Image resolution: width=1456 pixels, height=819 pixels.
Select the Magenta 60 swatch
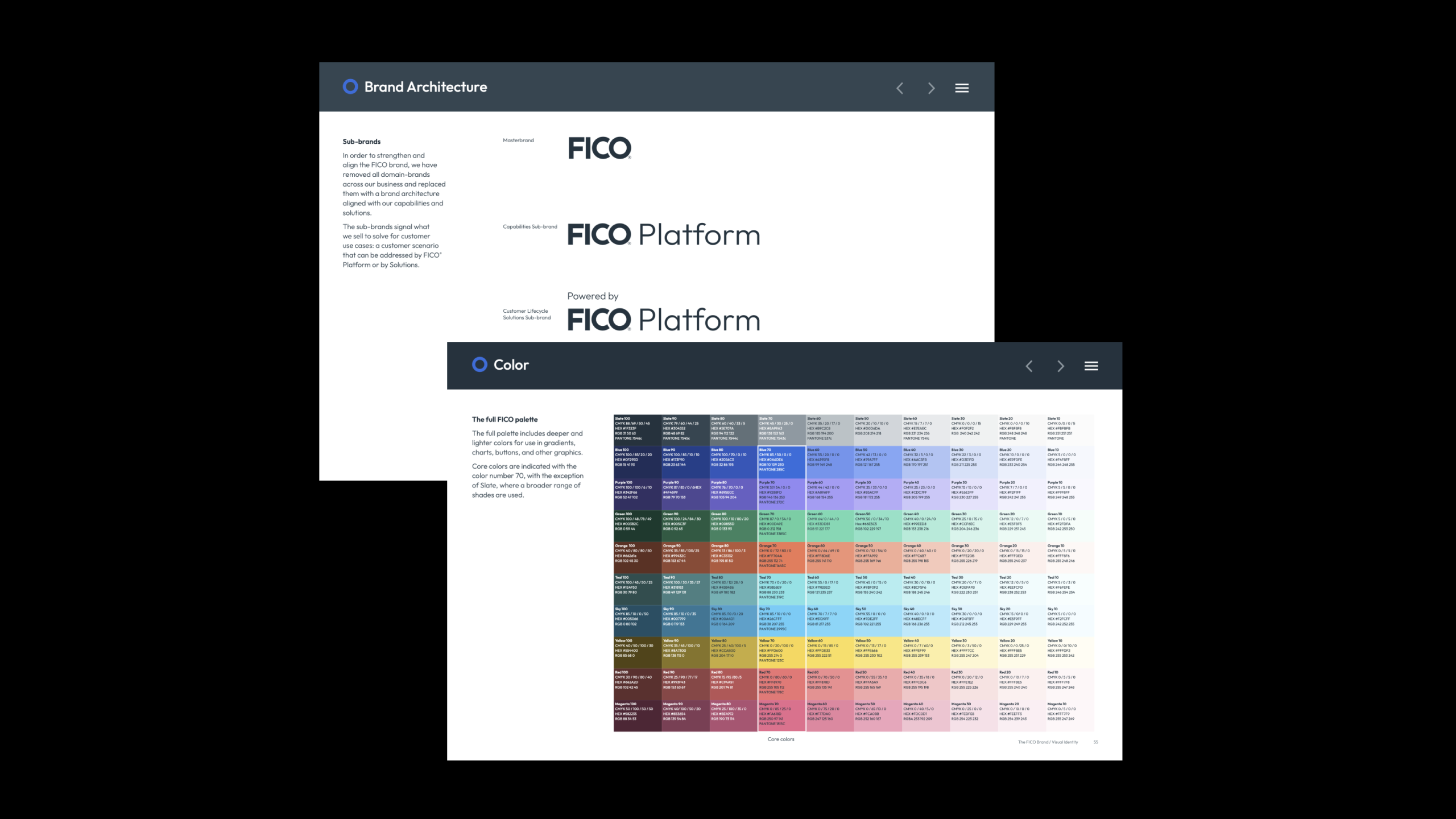point(830,716)
